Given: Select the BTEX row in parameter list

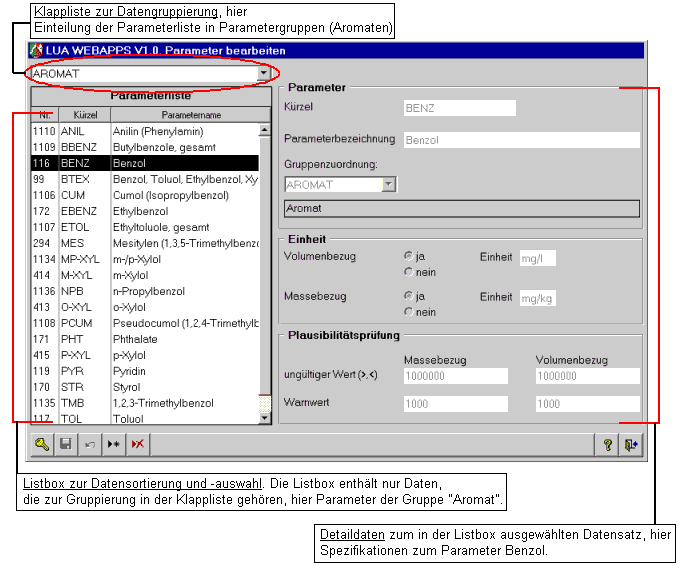Looking at the screenshot, I should pos(145,178).
